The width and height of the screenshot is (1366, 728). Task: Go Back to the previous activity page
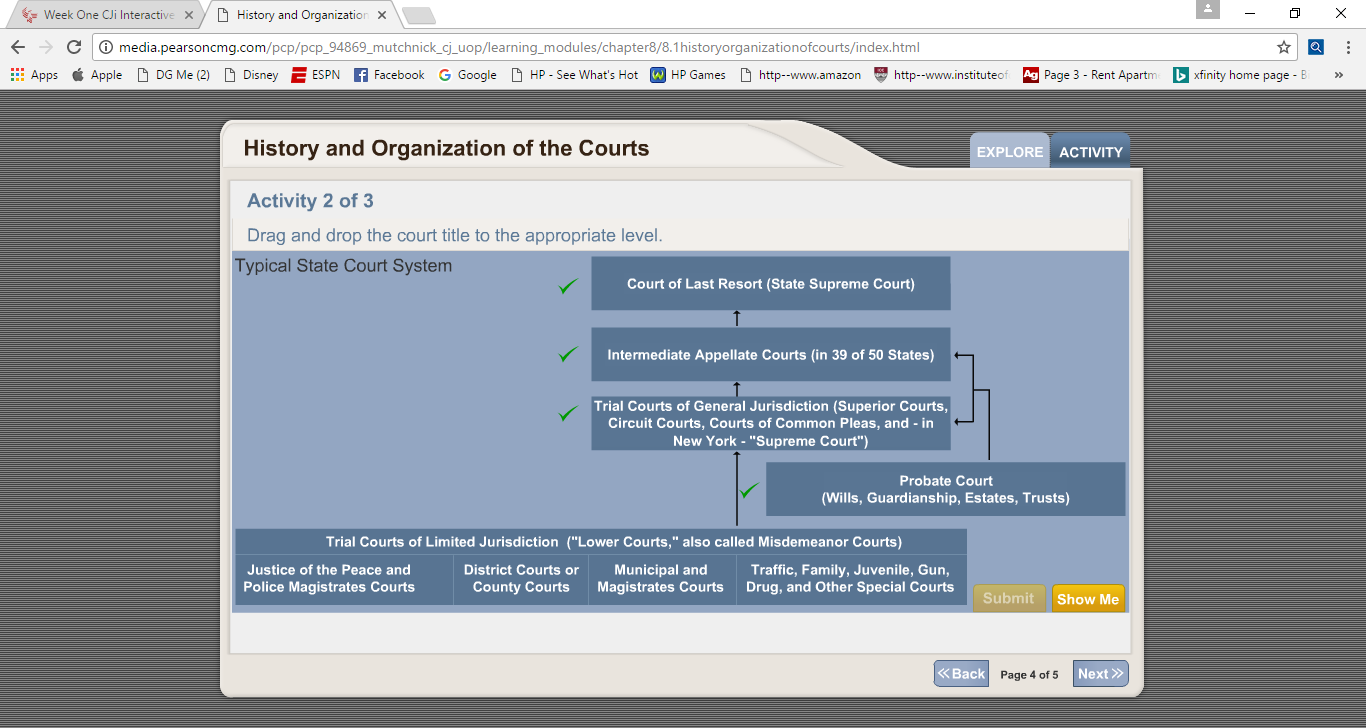pyautogui.click(x=961, y=674)
